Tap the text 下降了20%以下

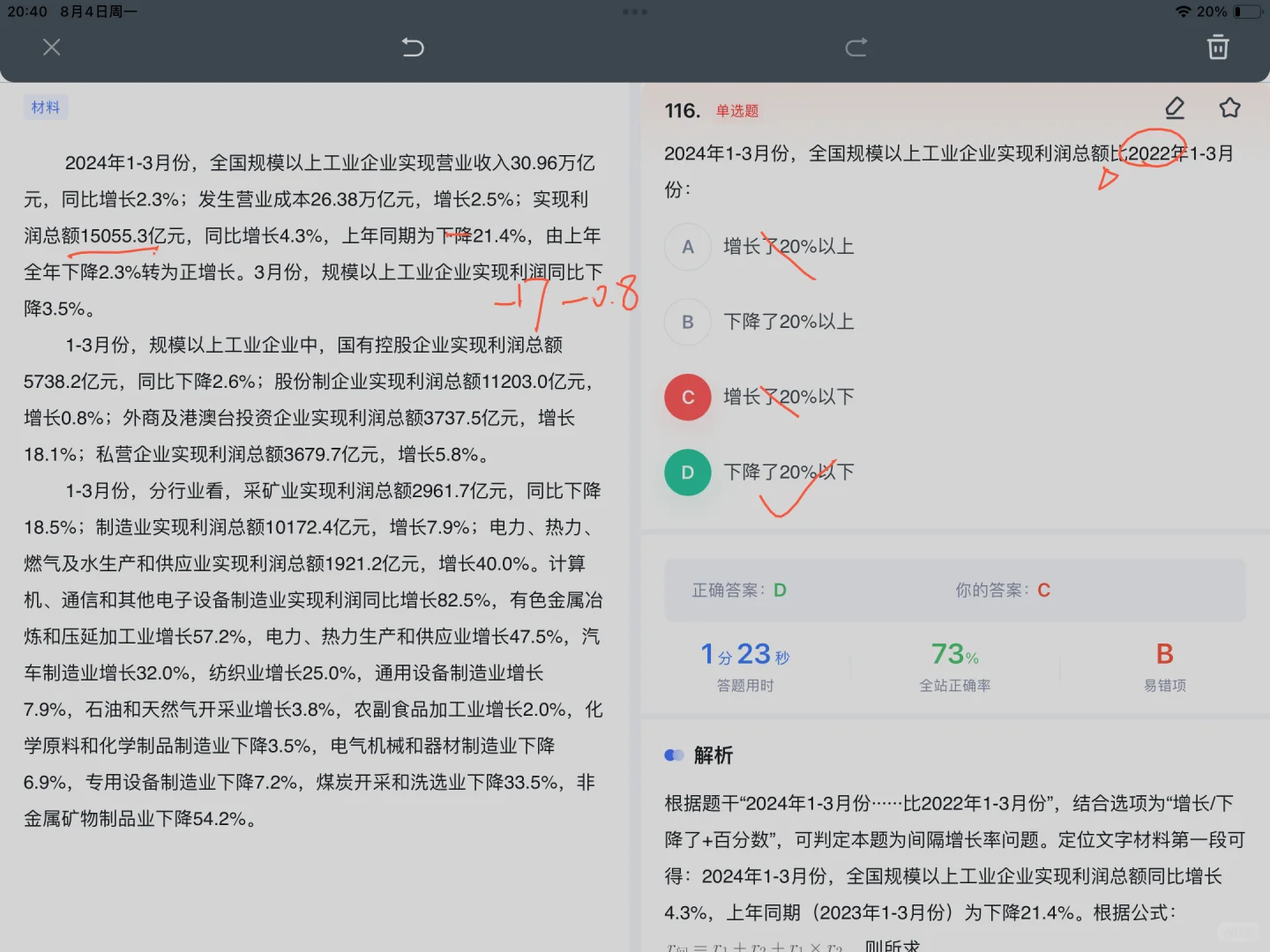coord(788,472)
